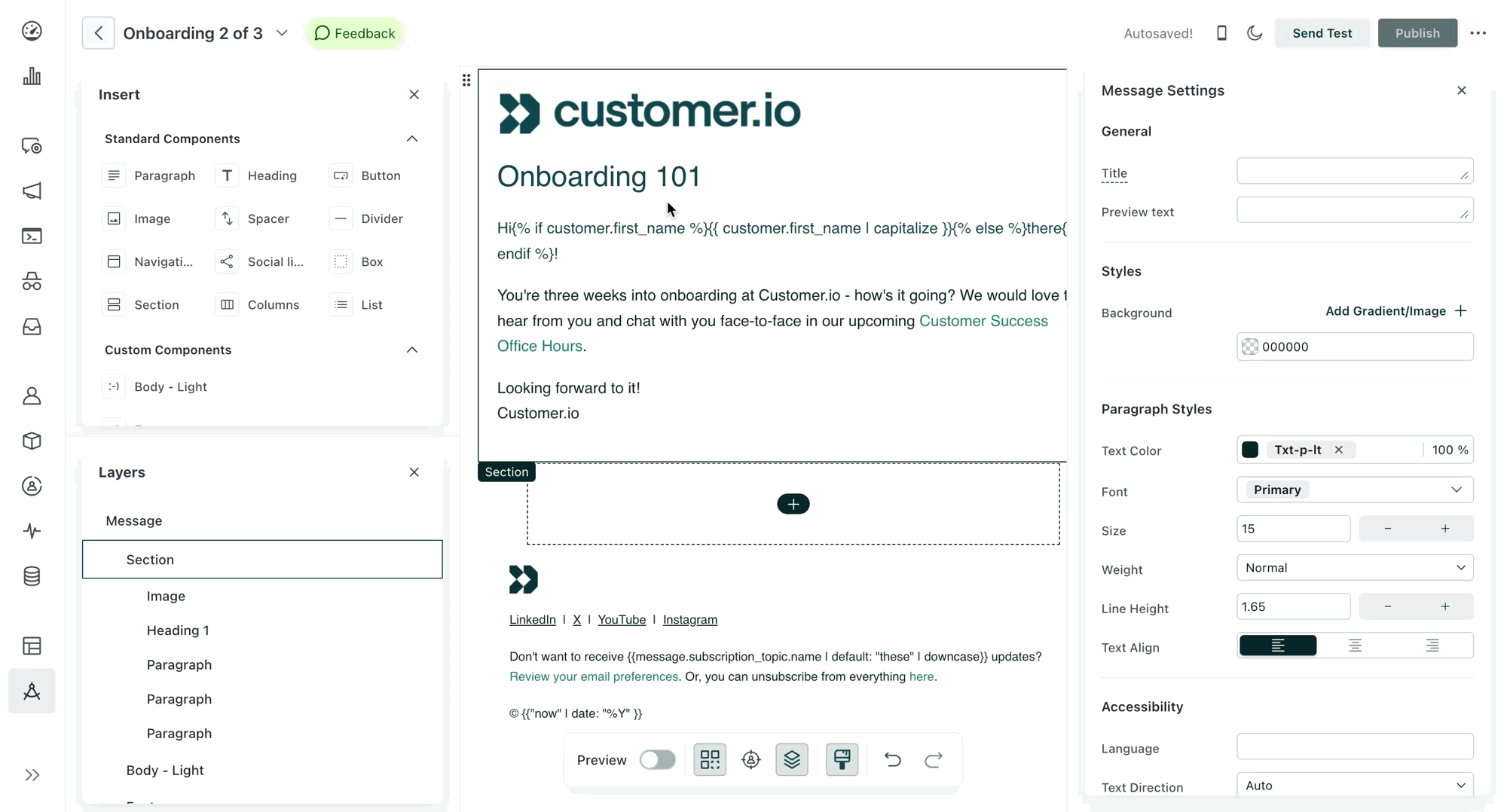Viewport: 1507px width, 812px height.
Task: Click Add Gradient/Image
Action: click(1396, 311)
